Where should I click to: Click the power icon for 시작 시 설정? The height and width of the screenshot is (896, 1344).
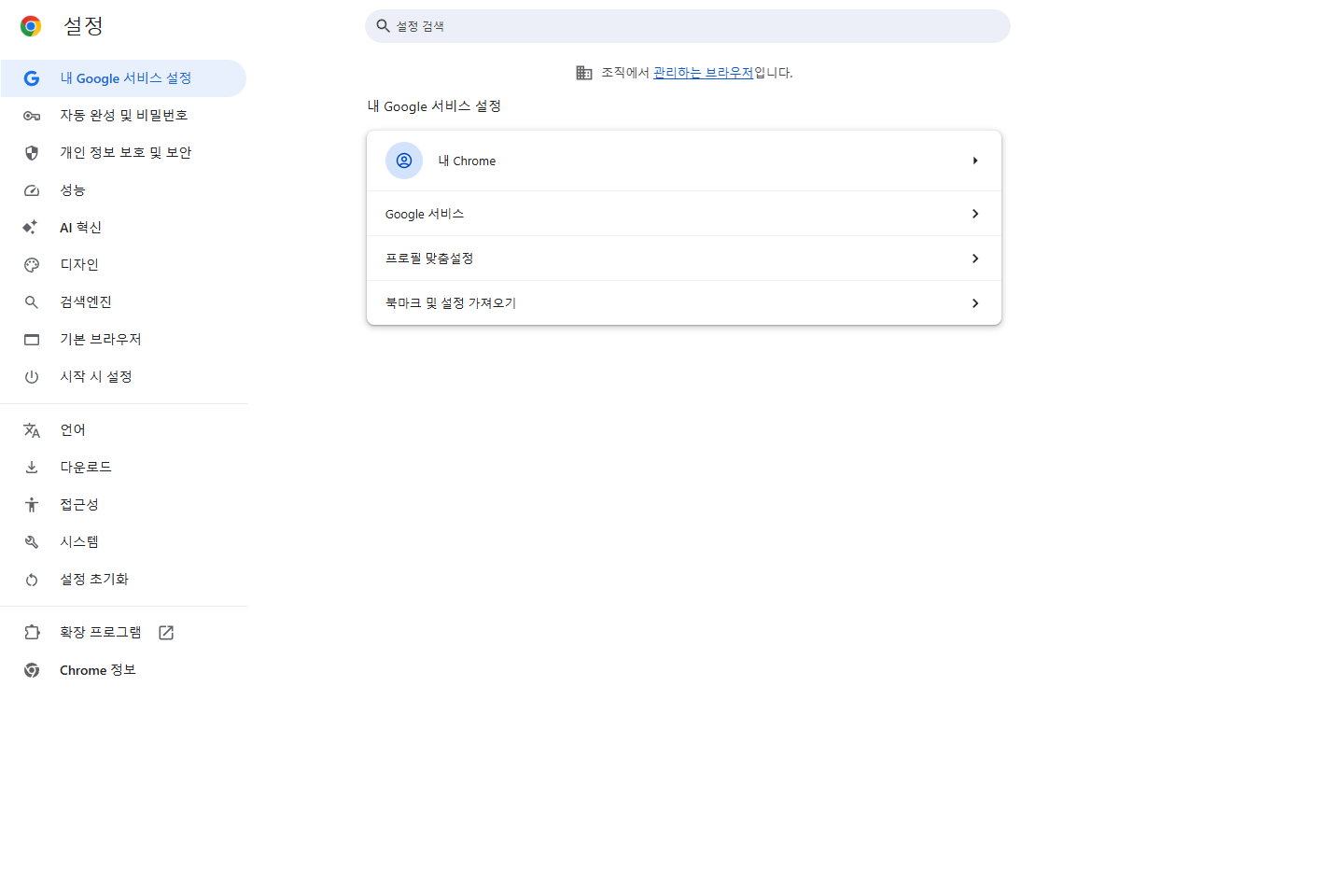click(32, 377)
